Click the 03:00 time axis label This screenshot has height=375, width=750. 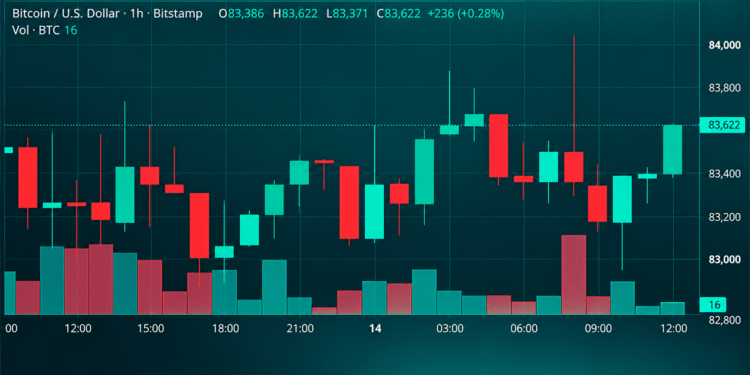450,329
